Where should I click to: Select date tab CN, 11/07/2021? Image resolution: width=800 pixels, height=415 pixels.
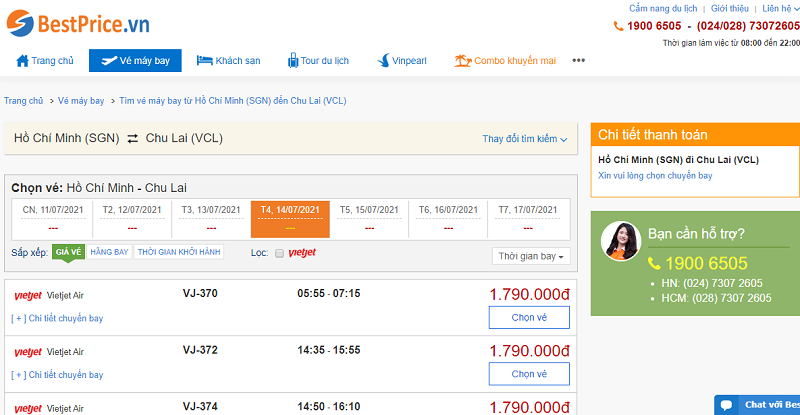coord(53,219)
